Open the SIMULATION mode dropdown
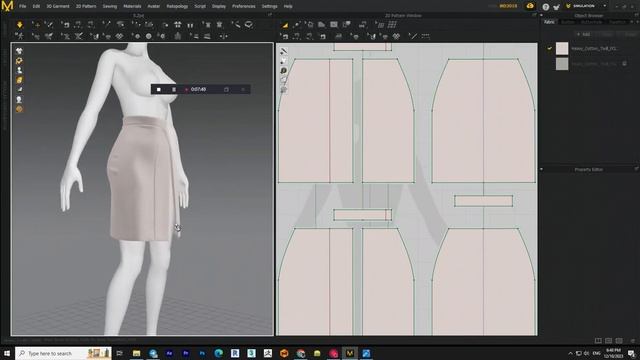This screenshot has width=640, height=360. pyautogui.click(x=604, y=6)
